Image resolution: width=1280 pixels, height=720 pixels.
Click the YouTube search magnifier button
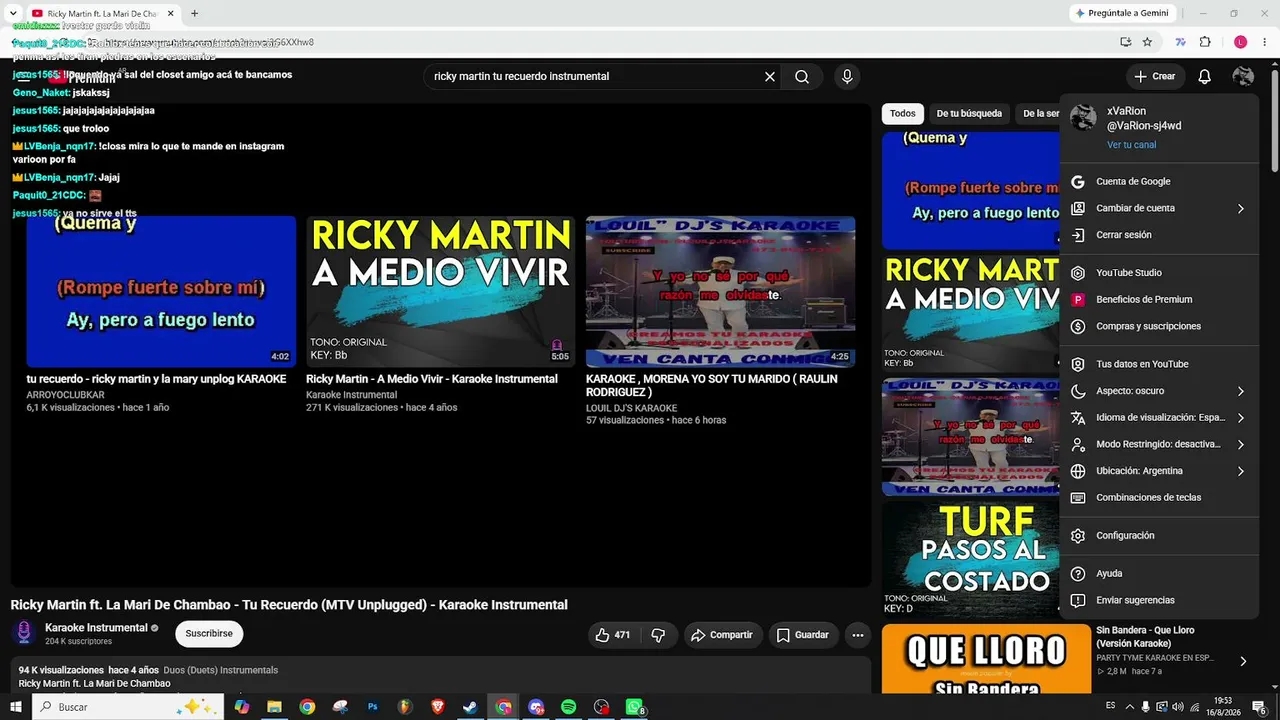click(x=802, y=76)
